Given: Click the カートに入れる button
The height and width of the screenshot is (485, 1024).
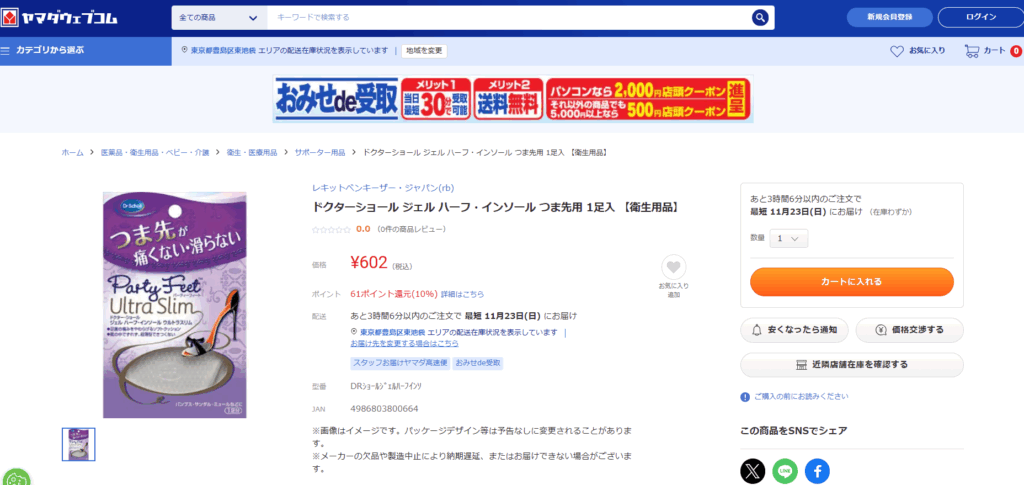Looking at the screenshot, I should tap(851, 282).
